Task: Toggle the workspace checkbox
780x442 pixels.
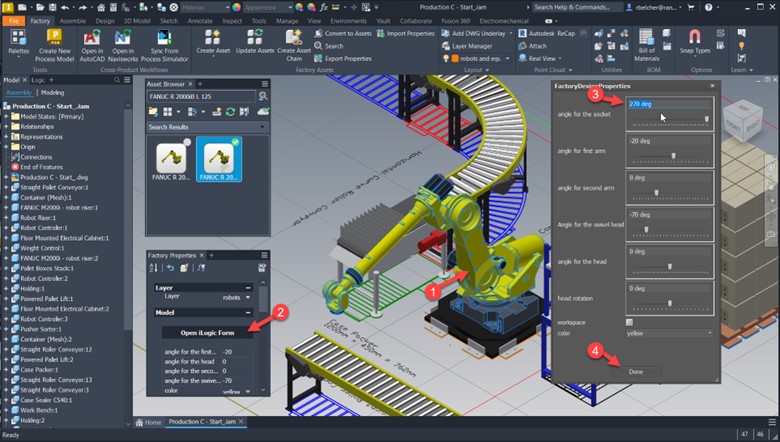Action: click(x=629, y=322)
